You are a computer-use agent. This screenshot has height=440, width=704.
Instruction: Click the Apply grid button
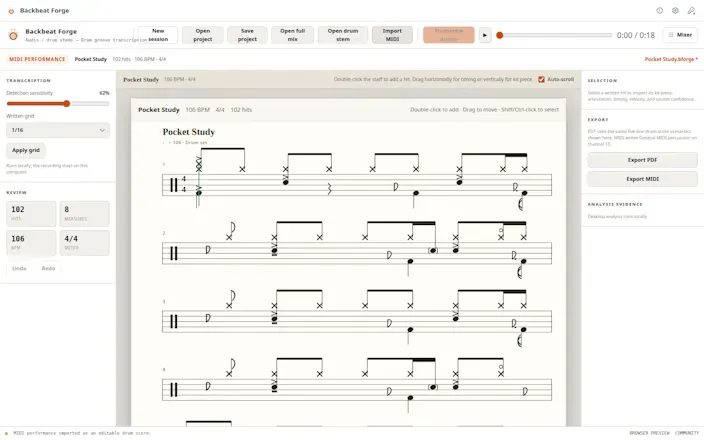26,150
